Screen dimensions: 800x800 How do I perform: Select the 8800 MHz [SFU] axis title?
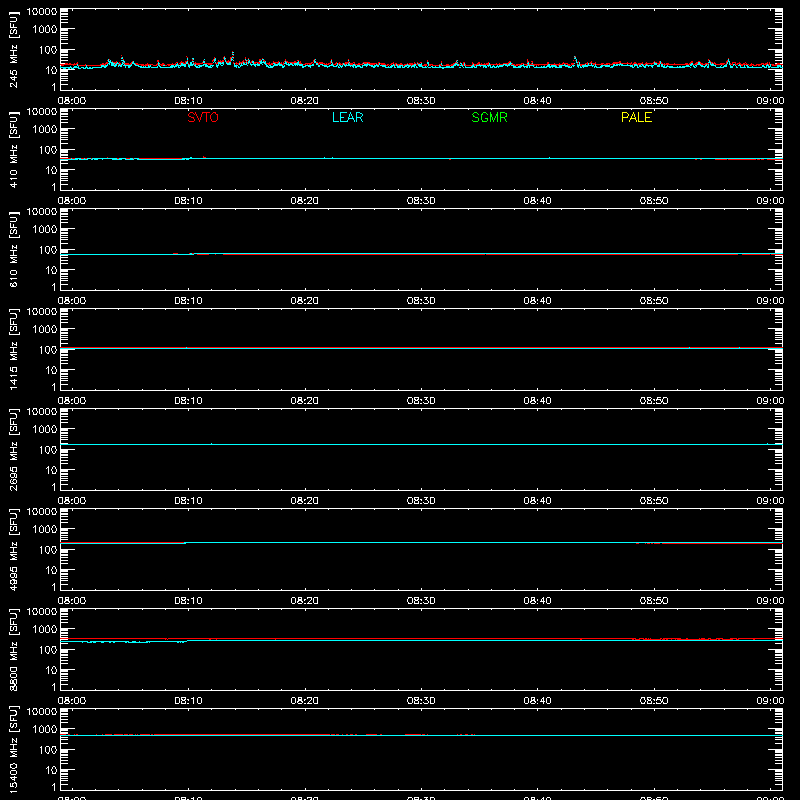14,649
